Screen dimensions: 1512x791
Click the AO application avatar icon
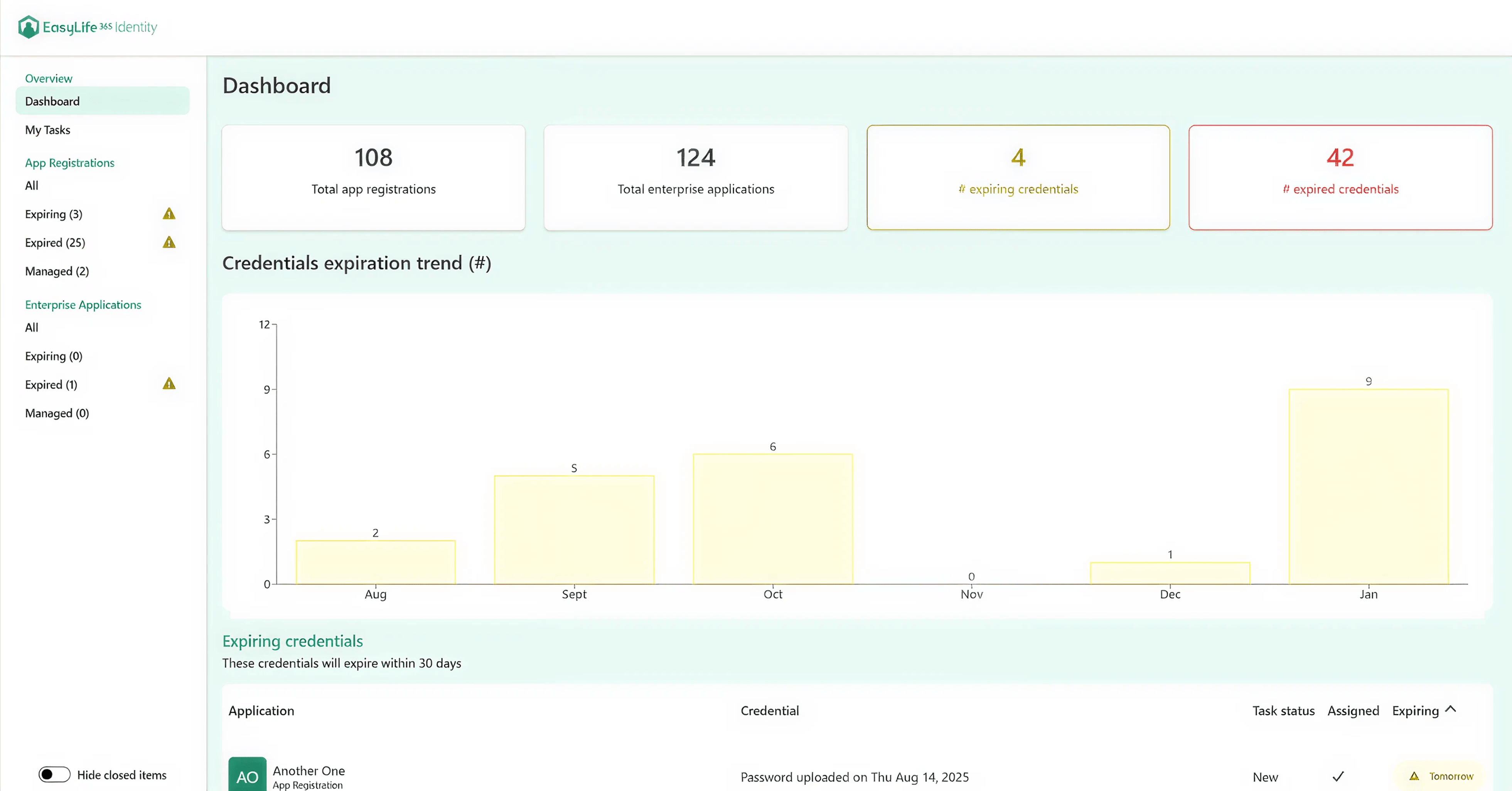pyautogui.click(x=247, y=776)
